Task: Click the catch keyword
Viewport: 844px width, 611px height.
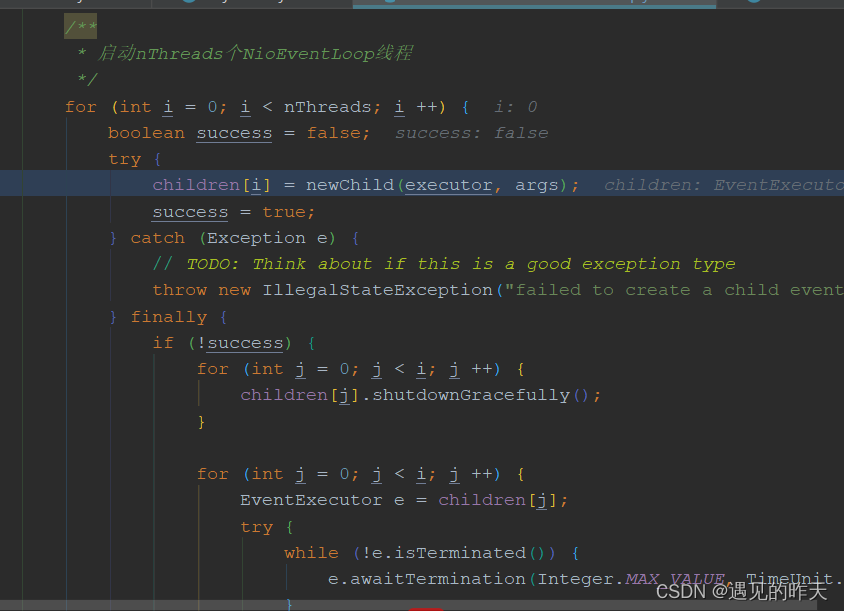Action: (x=157, y=238)
